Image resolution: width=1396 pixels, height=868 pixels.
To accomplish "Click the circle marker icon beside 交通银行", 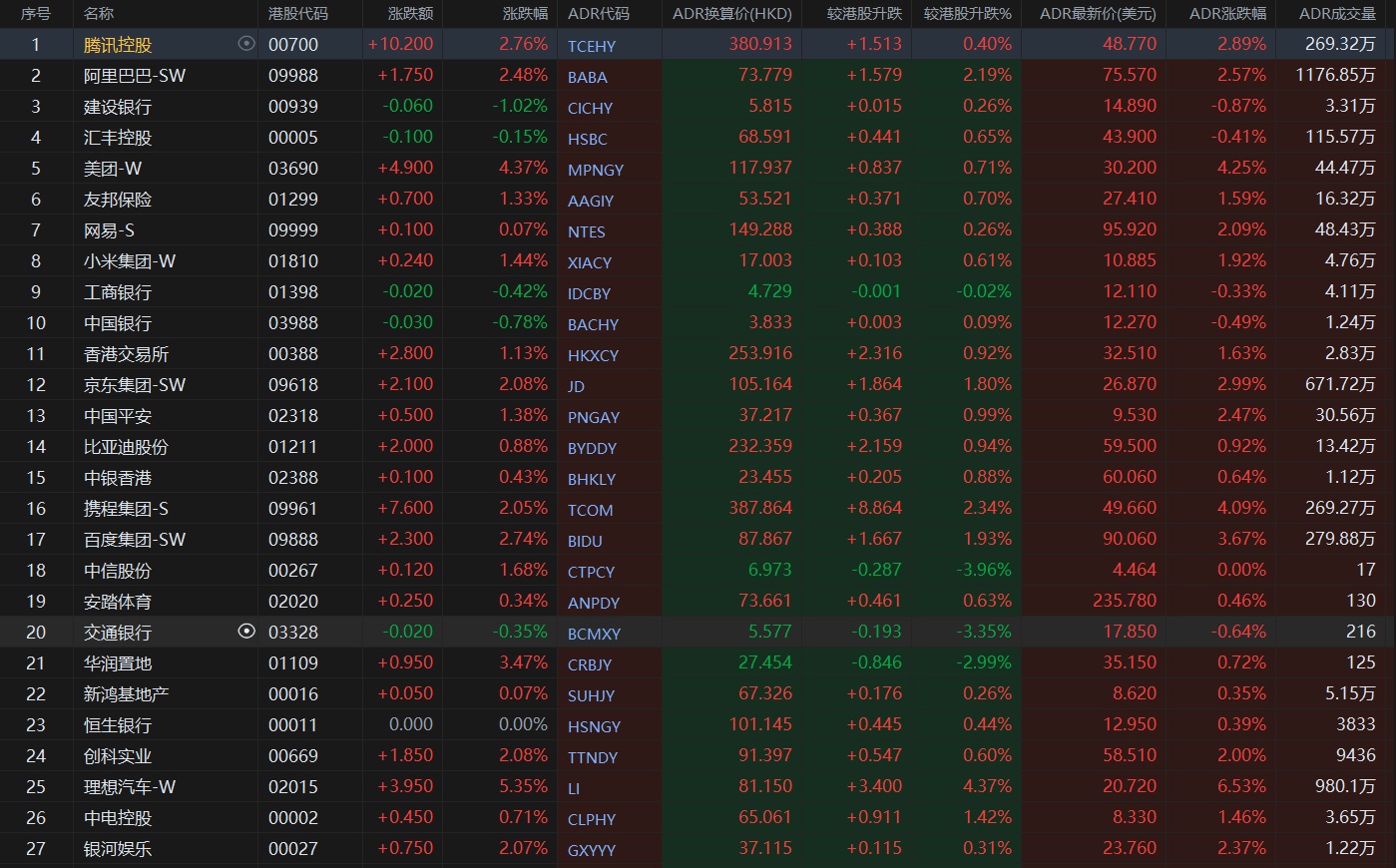I will [x=246, y=631].
